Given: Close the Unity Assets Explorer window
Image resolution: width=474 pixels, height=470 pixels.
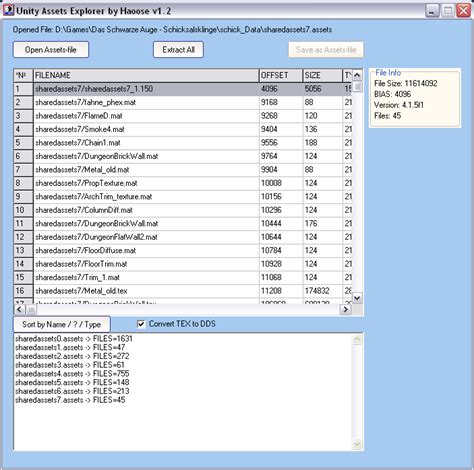Looking at the screenshot, I should [x=463, y=11].
